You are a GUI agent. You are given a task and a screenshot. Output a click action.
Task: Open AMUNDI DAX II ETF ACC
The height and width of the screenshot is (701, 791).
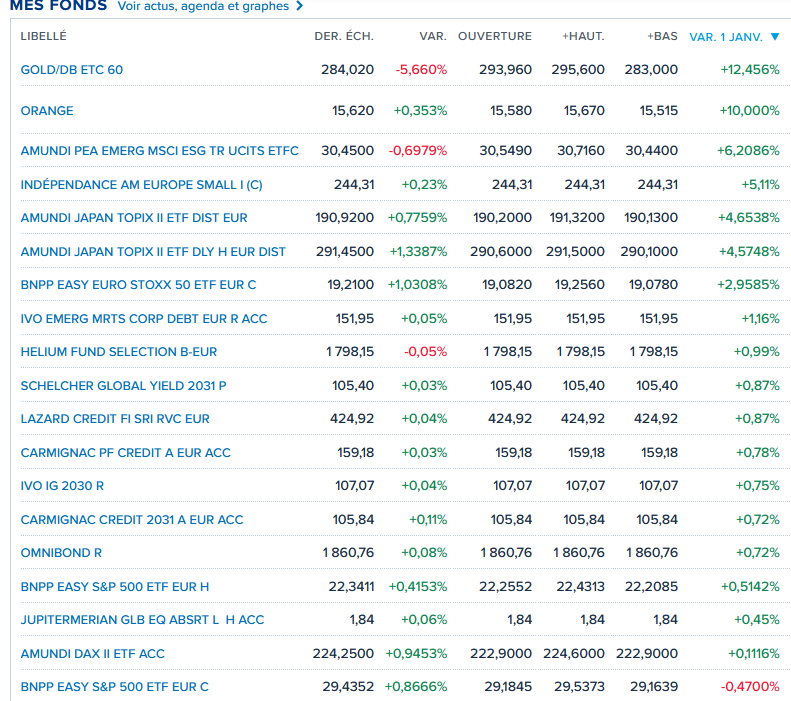[x=92, y=654]
